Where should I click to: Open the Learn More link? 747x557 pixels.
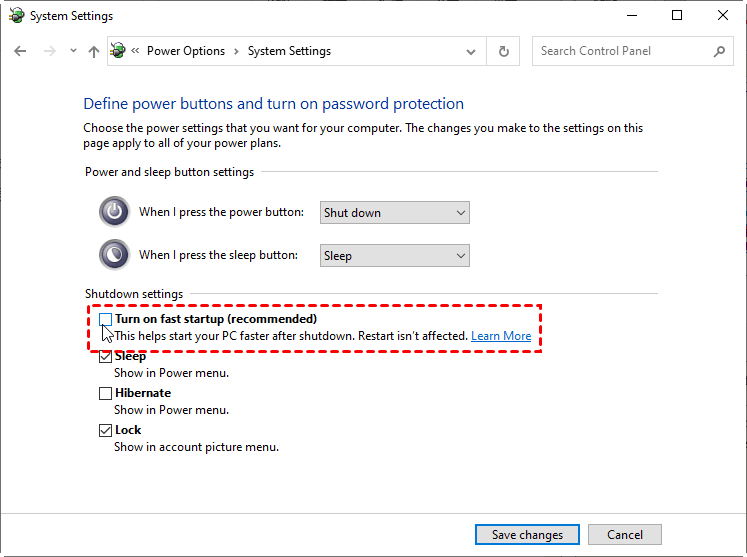click(501, 336)
